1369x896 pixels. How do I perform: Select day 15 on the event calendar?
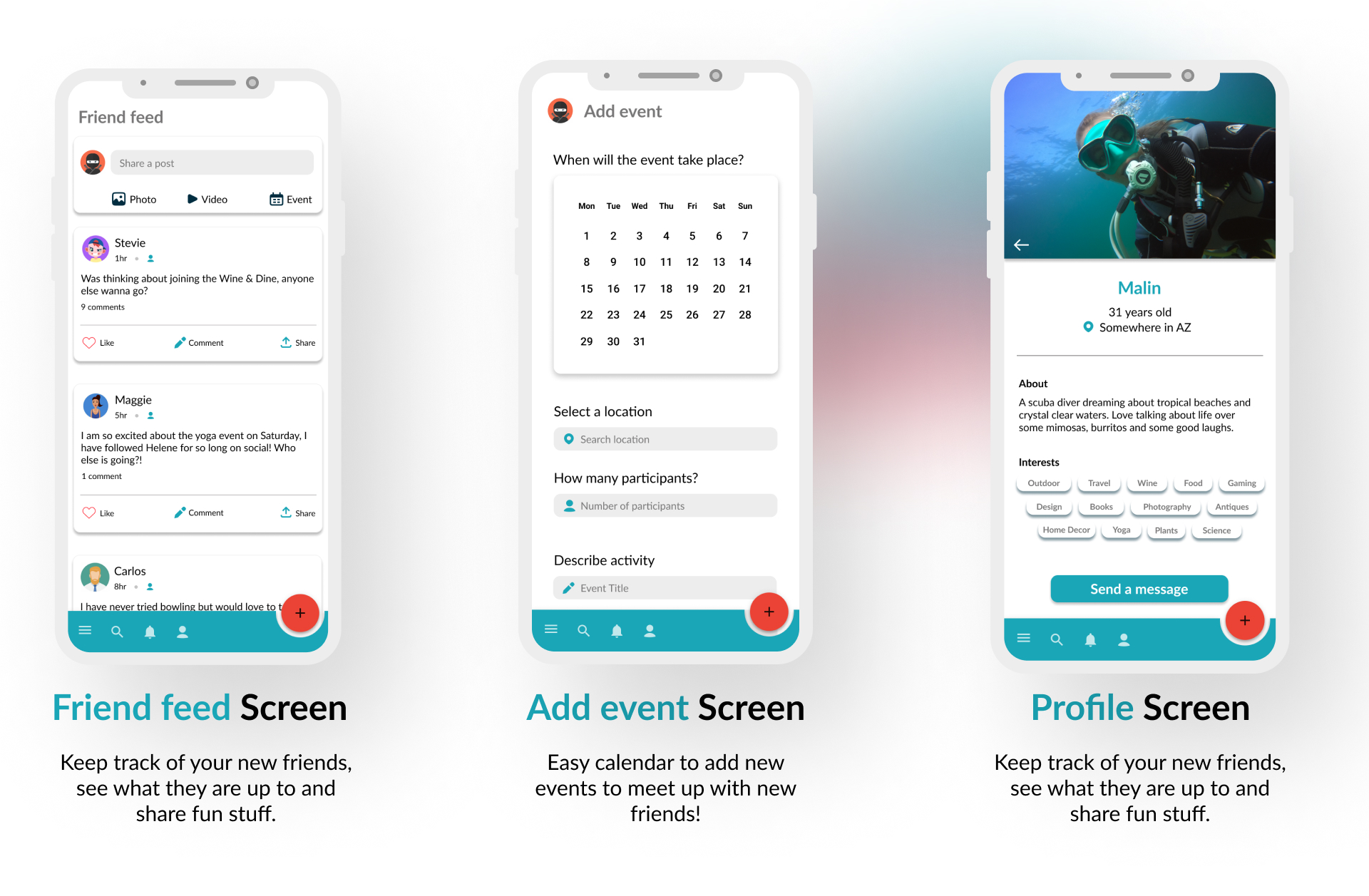coord(585,288)
